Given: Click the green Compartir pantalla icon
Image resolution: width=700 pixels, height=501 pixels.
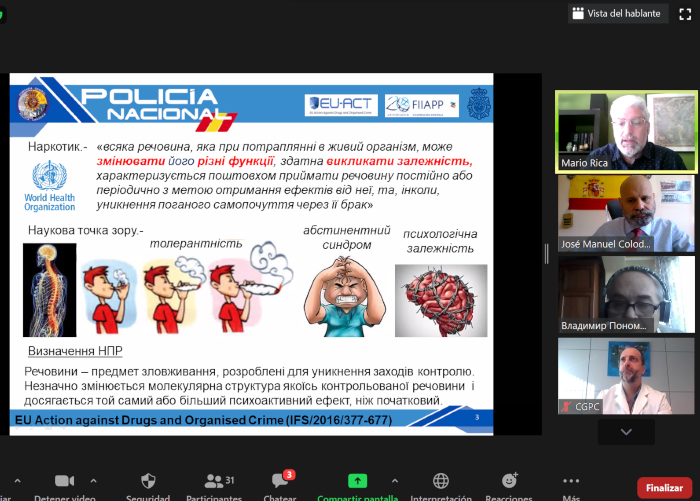Looking at the screenshot, I should tap(357, 481).
